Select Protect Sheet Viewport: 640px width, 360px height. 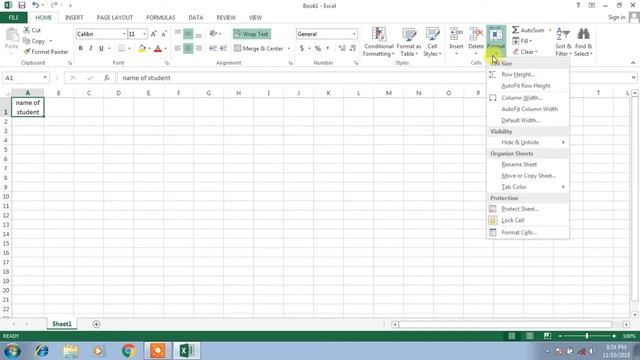527,209
